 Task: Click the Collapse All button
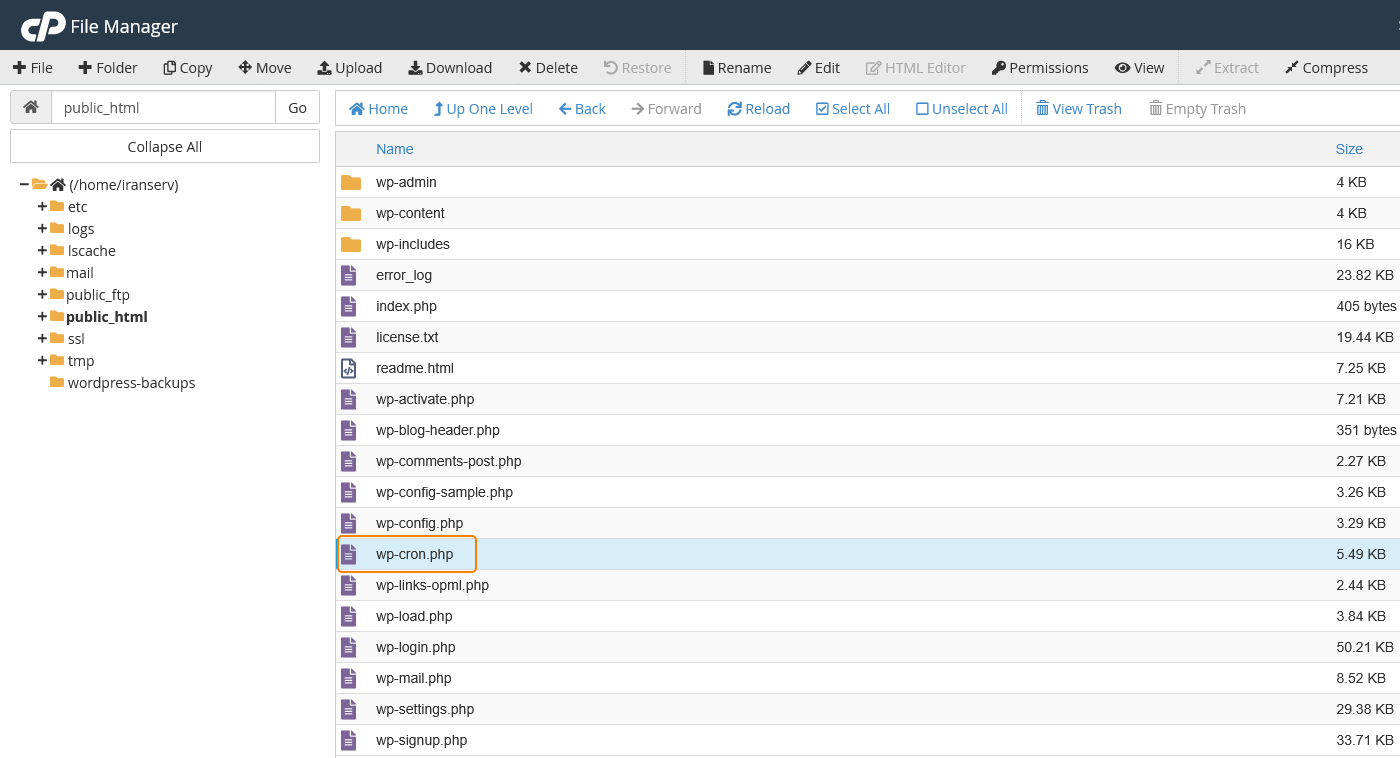click(165, 147)
